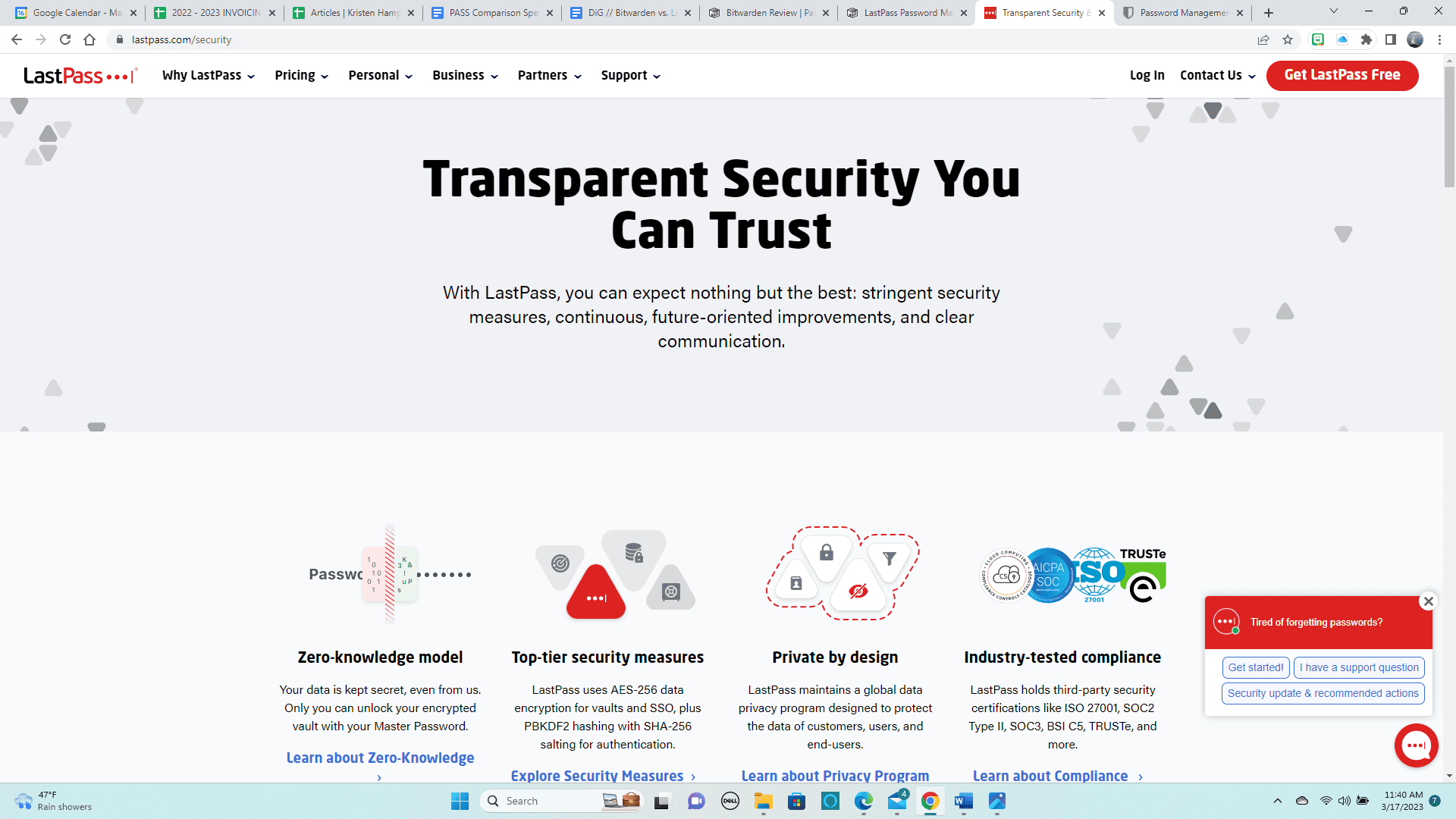Open File Explorer from the taskbar
The width and height of the screenshot is (1456, 819).
tap(763, 801)
